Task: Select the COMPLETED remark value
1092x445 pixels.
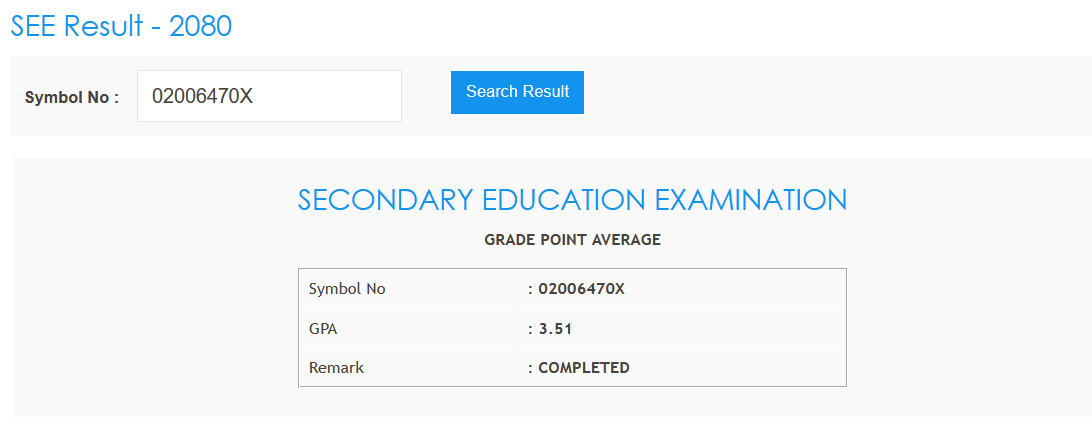Action: coord(584,367)
